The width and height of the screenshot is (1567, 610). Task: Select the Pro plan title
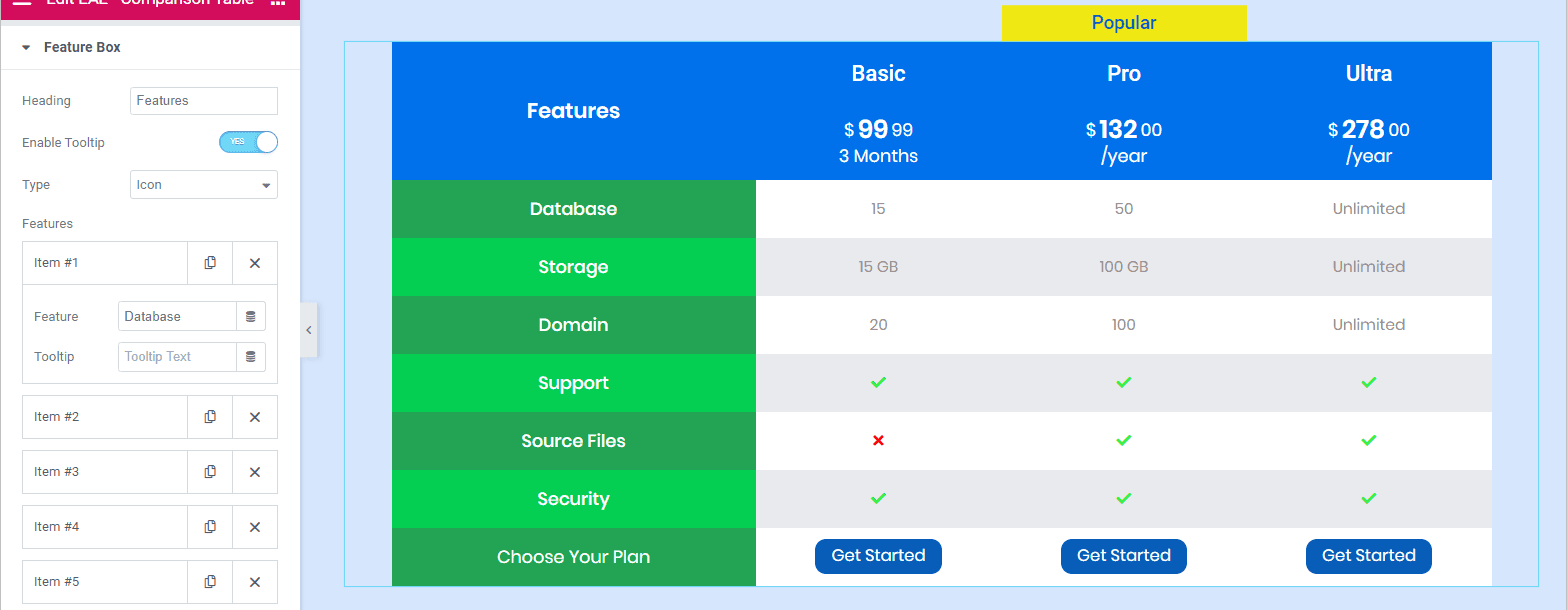click(x=1124, y=73)
